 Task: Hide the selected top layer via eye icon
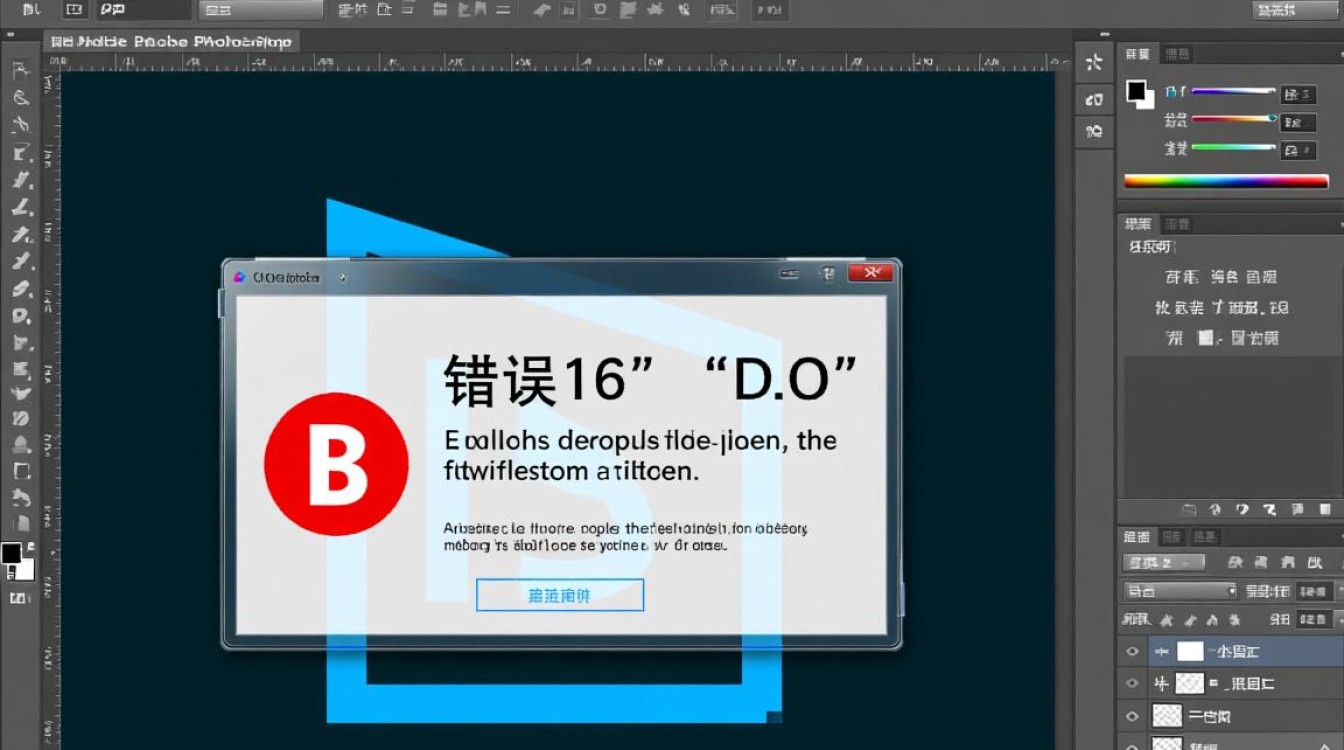(1132, 652)
